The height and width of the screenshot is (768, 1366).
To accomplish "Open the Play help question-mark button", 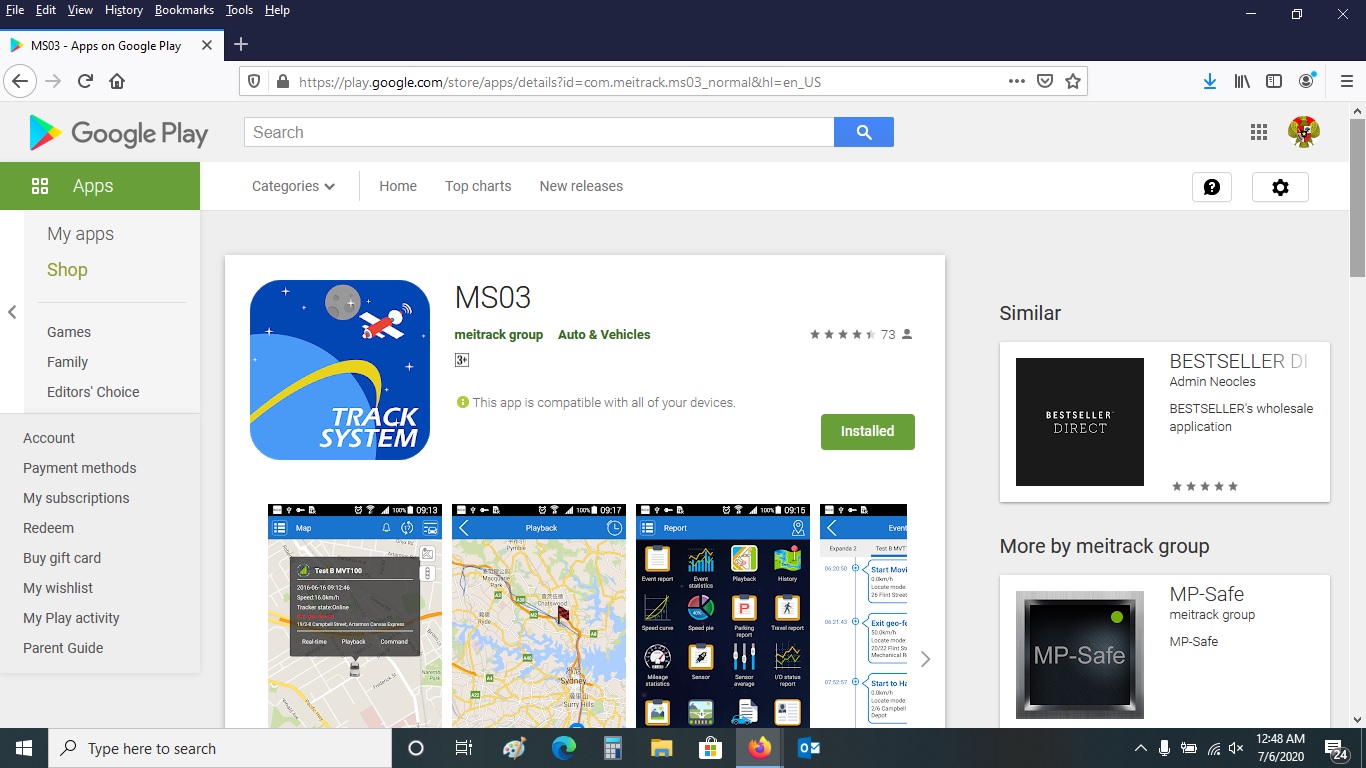I will [1212, 187].
